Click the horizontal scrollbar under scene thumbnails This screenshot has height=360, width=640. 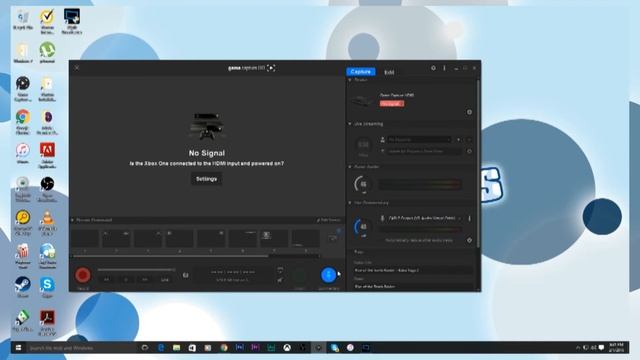[x=171, y=256]
